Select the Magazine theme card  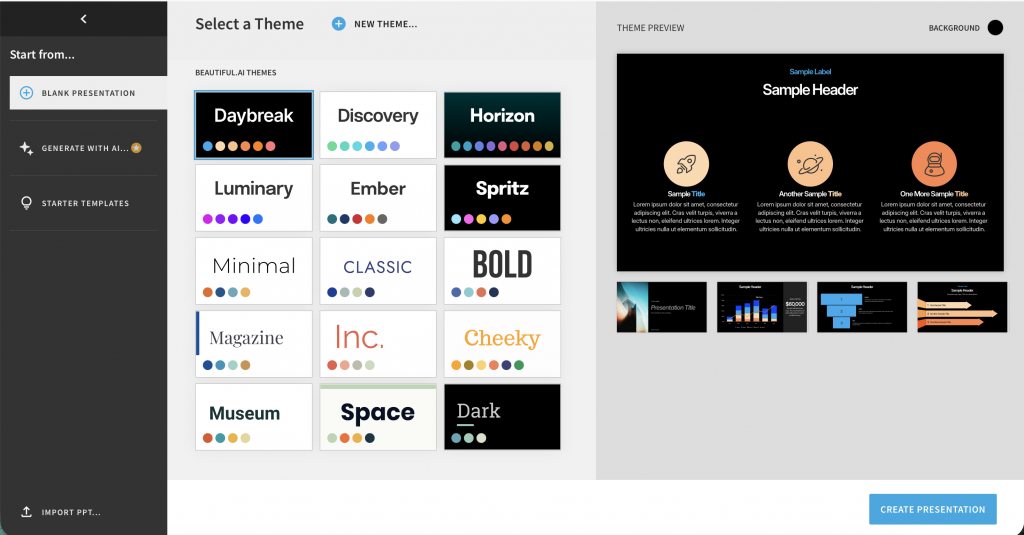(x=254, y=344)
